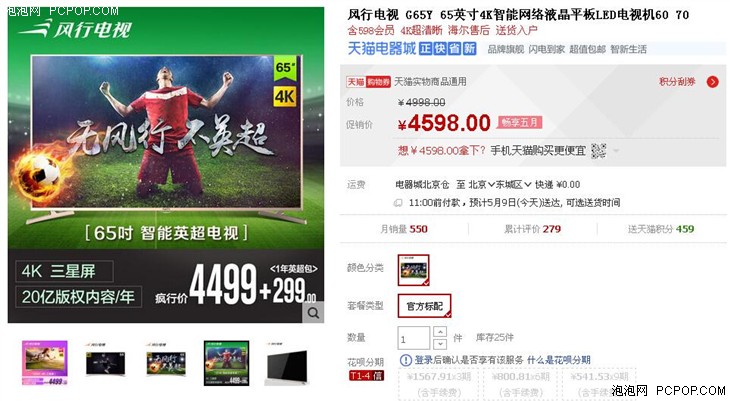The width and height of the screenshot is (730, 401).
Task: Click the 什么是花呗分期 link
Action: click(559, 360)
